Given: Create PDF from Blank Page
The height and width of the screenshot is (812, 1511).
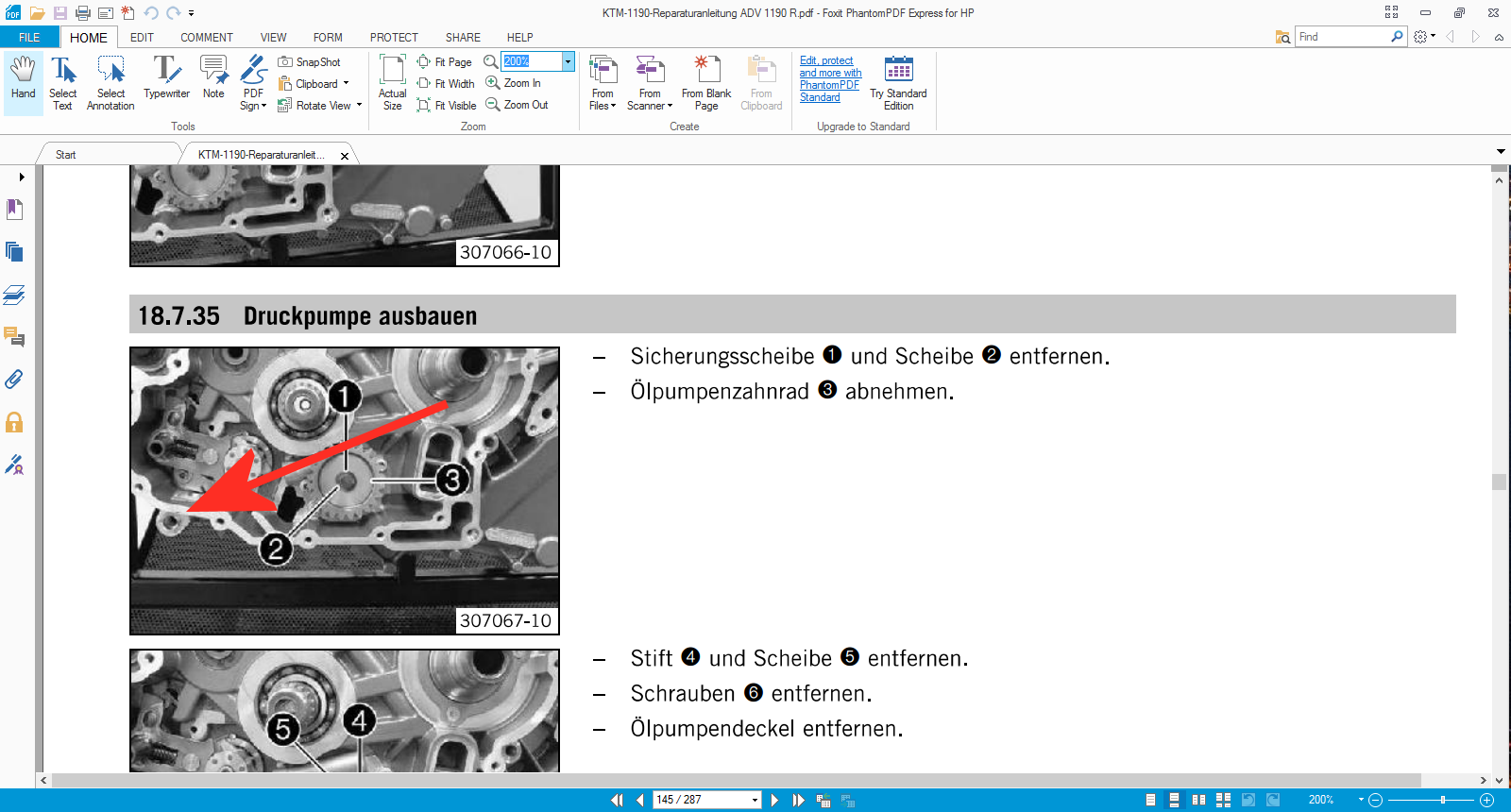Looking at the screenshot, I should pos(706,83).
